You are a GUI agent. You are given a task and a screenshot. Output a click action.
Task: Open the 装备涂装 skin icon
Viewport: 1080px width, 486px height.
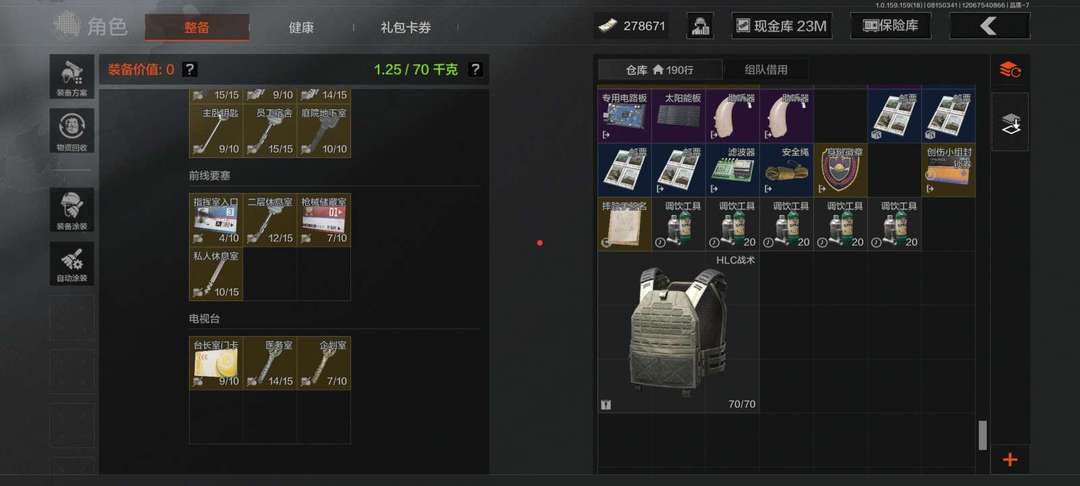(72, 210)
